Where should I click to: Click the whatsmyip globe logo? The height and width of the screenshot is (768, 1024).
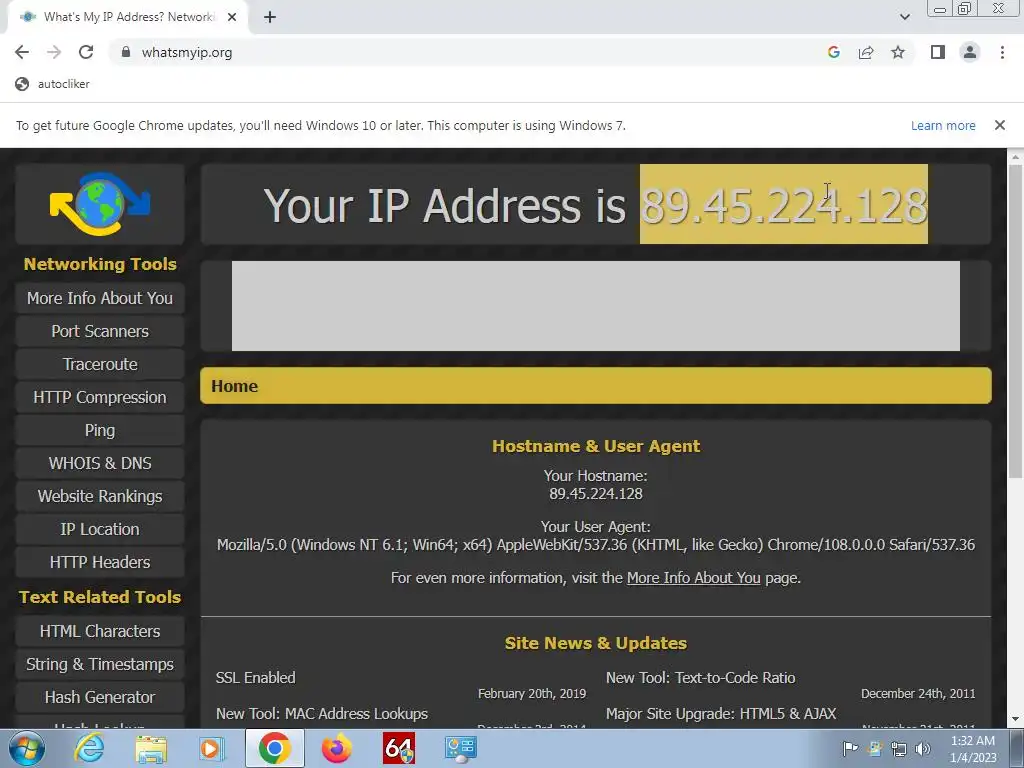click(x=100, y=204)
